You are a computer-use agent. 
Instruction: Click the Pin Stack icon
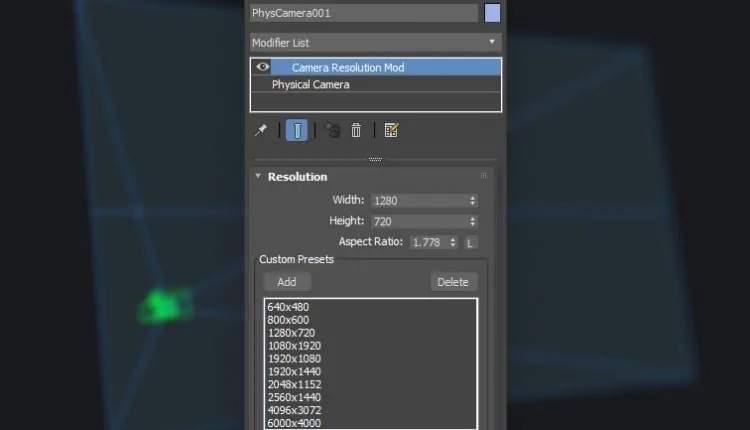261,130
